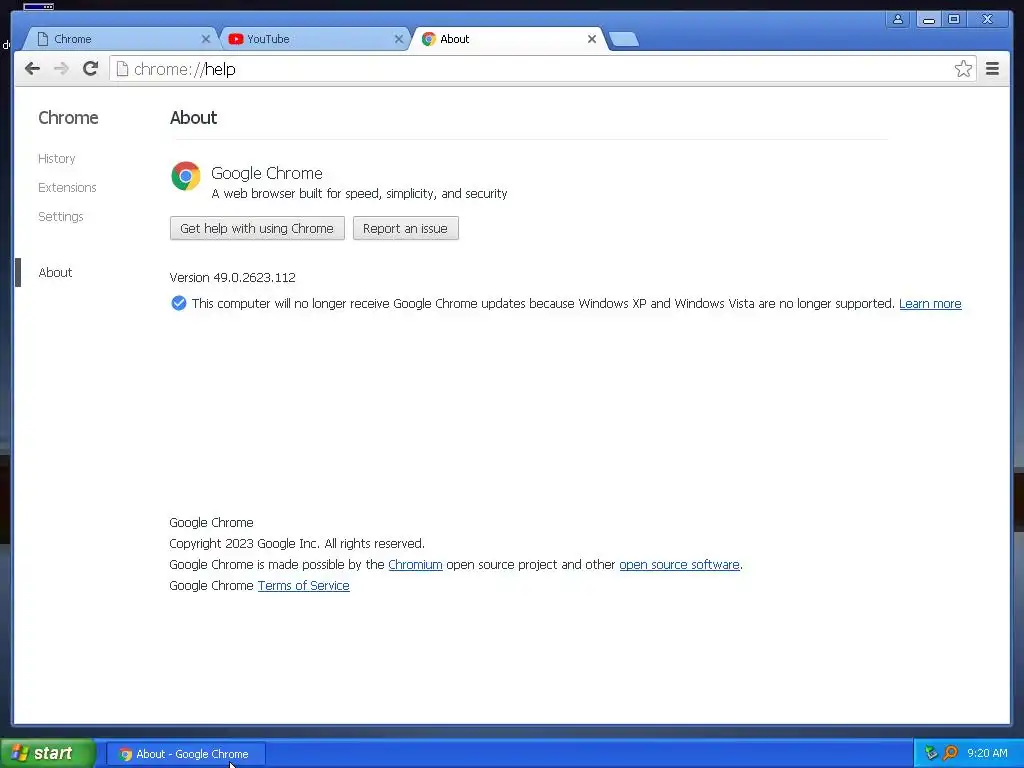Restore down the Chrome window
Image resolution: width=1024 pixels, height=768 pixels.
(x=954, y=19)
